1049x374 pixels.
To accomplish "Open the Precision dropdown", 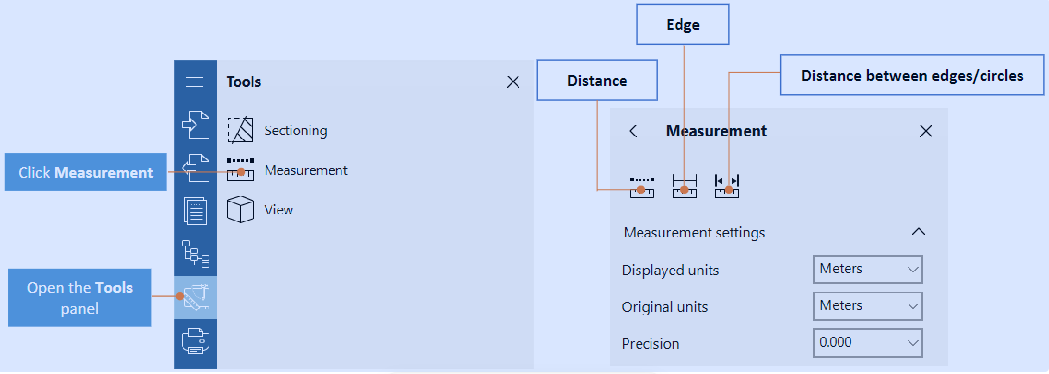I will tap(868, 343).
